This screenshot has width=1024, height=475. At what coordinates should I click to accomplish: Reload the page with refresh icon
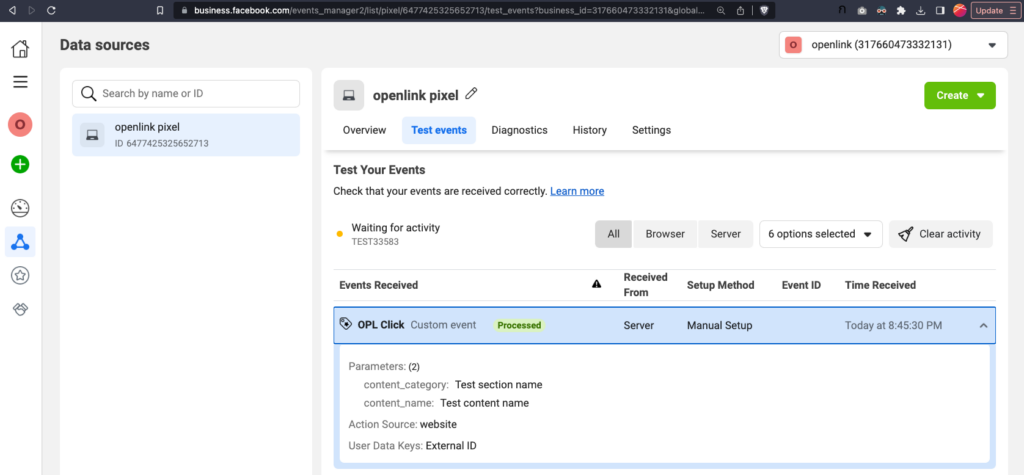coord(52,10)
